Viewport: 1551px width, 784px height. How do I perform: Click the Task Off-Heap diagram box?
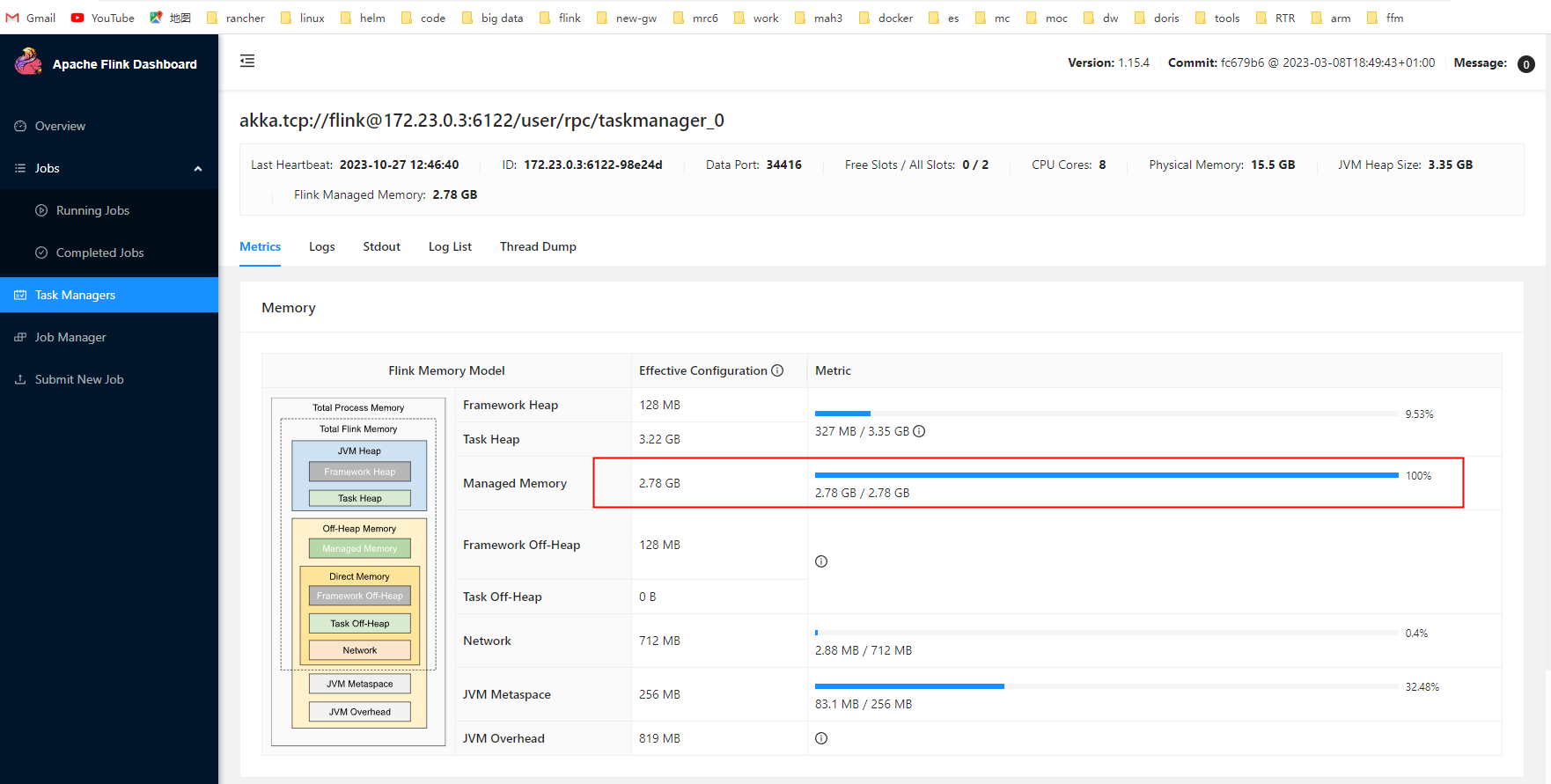pyautogui.click(x=360, y=623)
